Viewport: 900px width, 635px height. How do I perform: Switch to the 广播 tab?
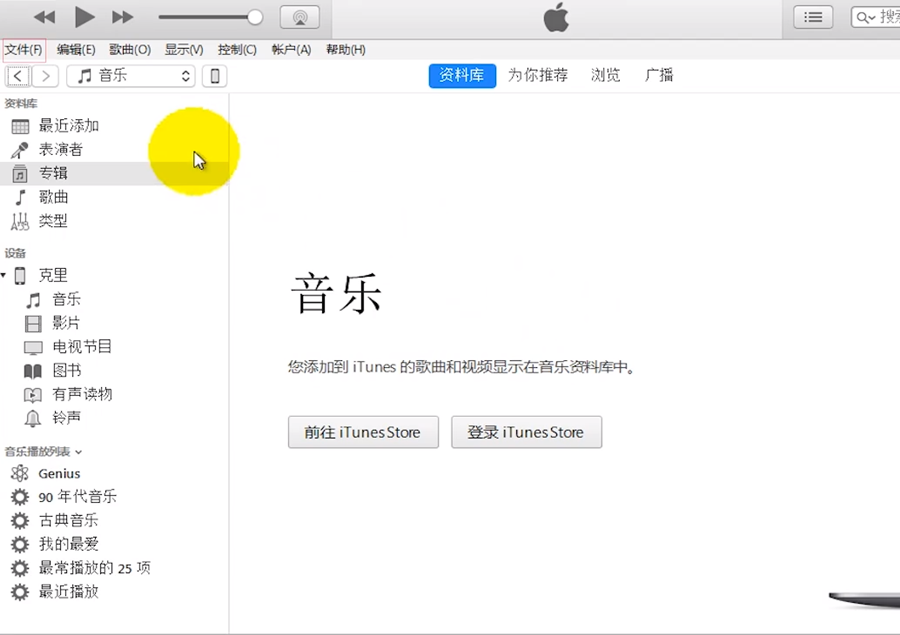click(659, 75)
